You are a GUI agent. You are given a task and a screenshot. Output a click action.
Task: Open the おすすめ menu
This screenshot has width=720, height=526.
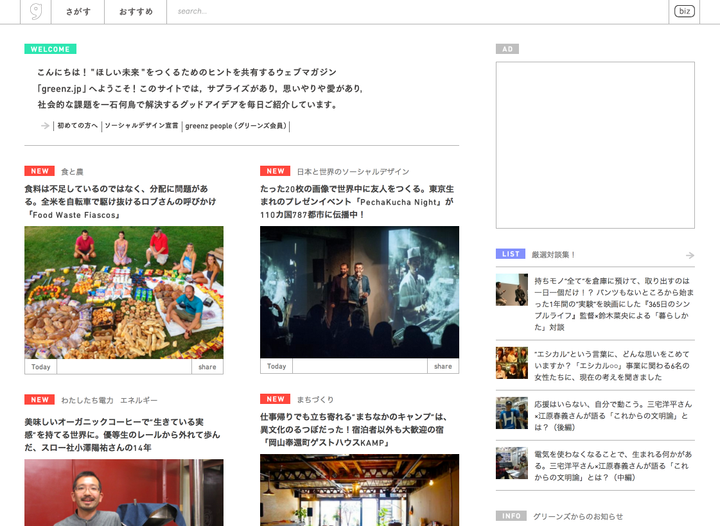click(x=136, y=11)
